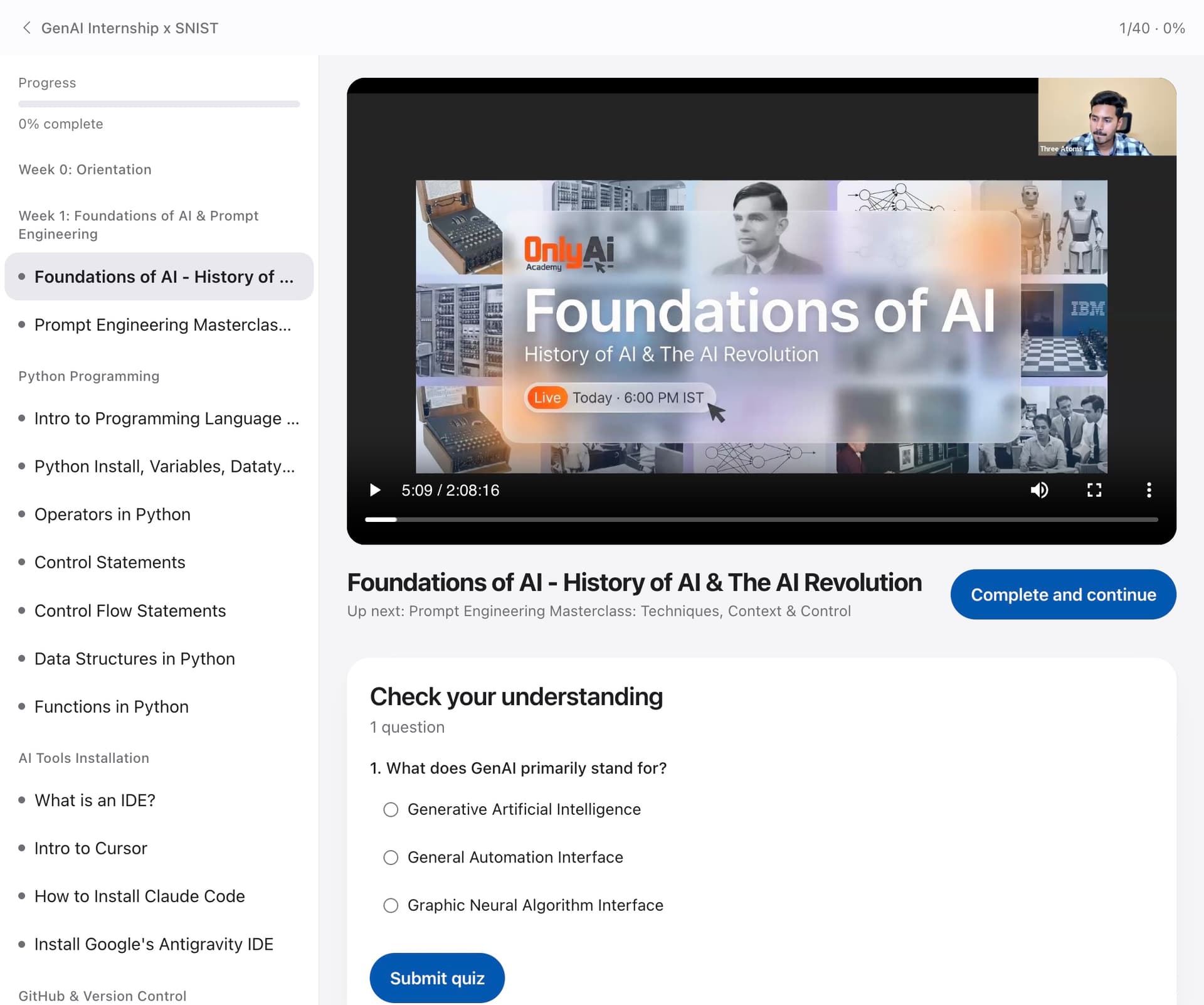Select General Automation Interface answer
The height and width of the screenshot is (1005, 1204).
tap(391, 858)
